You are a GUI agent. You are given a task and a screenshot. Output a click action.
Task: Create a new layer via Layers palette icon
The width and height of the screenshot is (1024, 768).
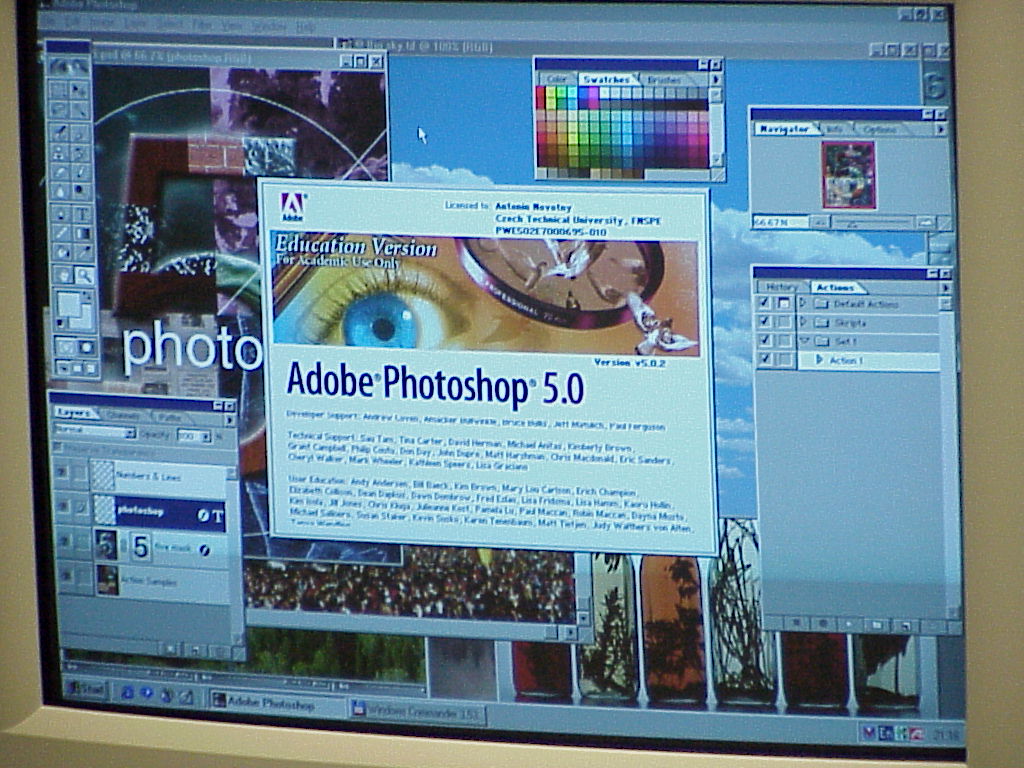point(195,649)
